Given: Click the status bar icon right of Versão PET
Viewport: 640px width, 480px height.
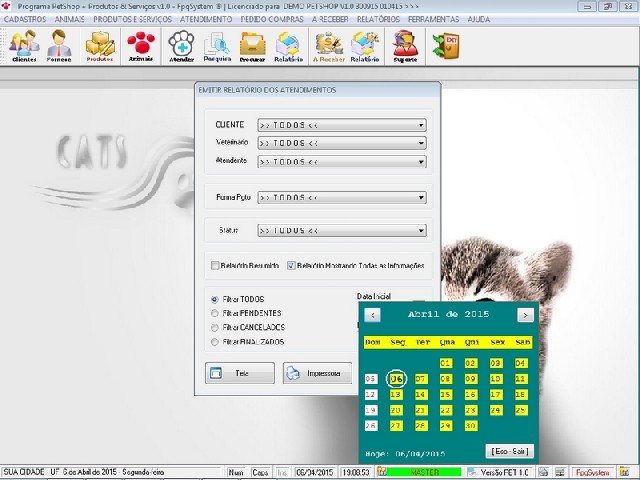Looking at the screenshot, I should 543,472.
